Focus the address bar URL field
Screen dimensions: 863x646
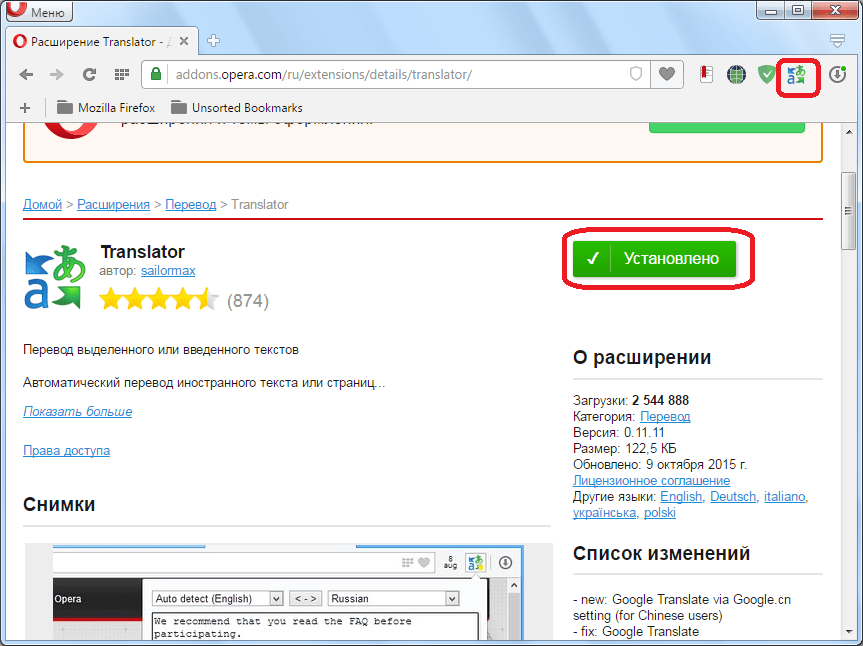click(396, 74)
